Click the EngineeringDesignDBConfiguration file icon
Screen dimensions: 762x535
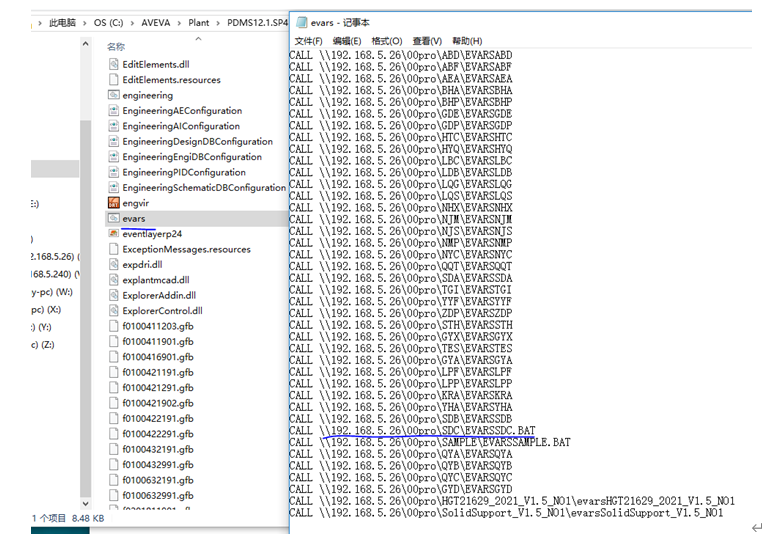(x=114, y=141)
